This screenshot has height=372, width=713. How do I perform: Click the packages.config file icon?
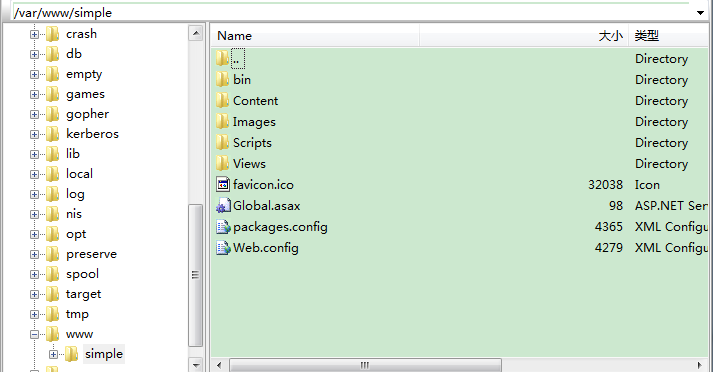tap(223, 226)
